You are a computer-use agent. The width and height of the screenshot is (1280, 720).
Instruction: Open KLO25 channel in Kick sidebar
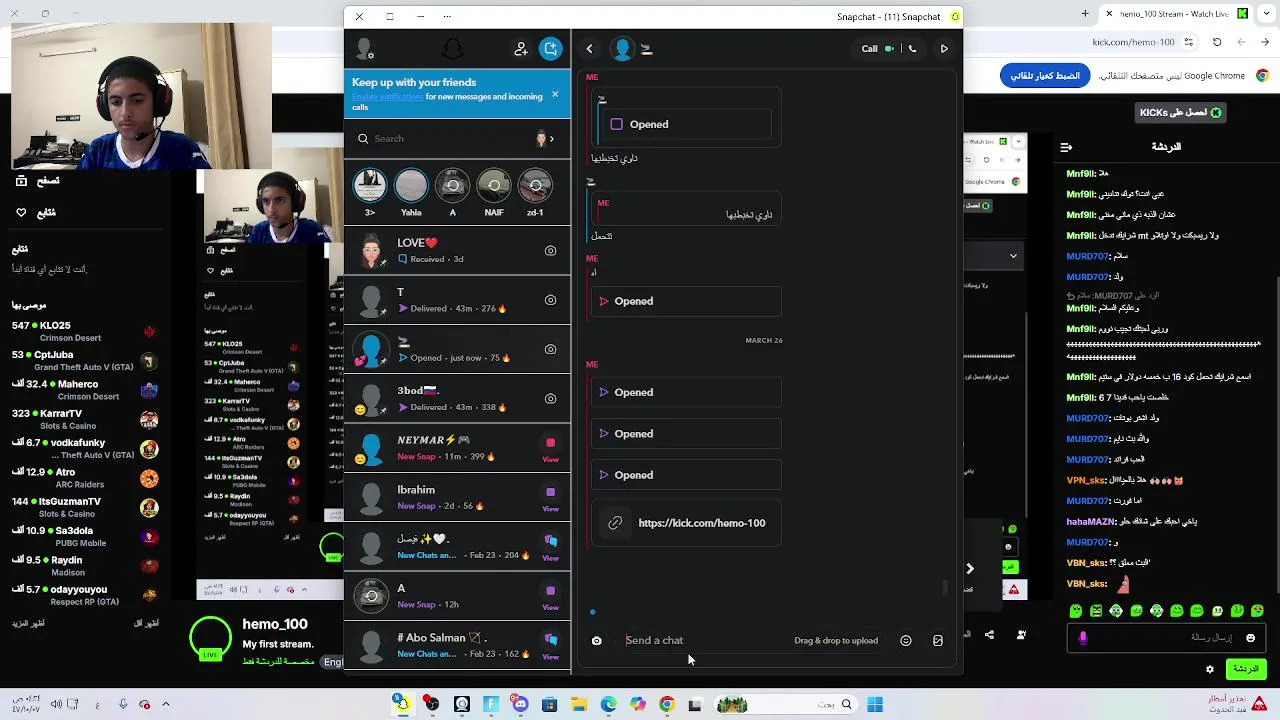point(84,331)
